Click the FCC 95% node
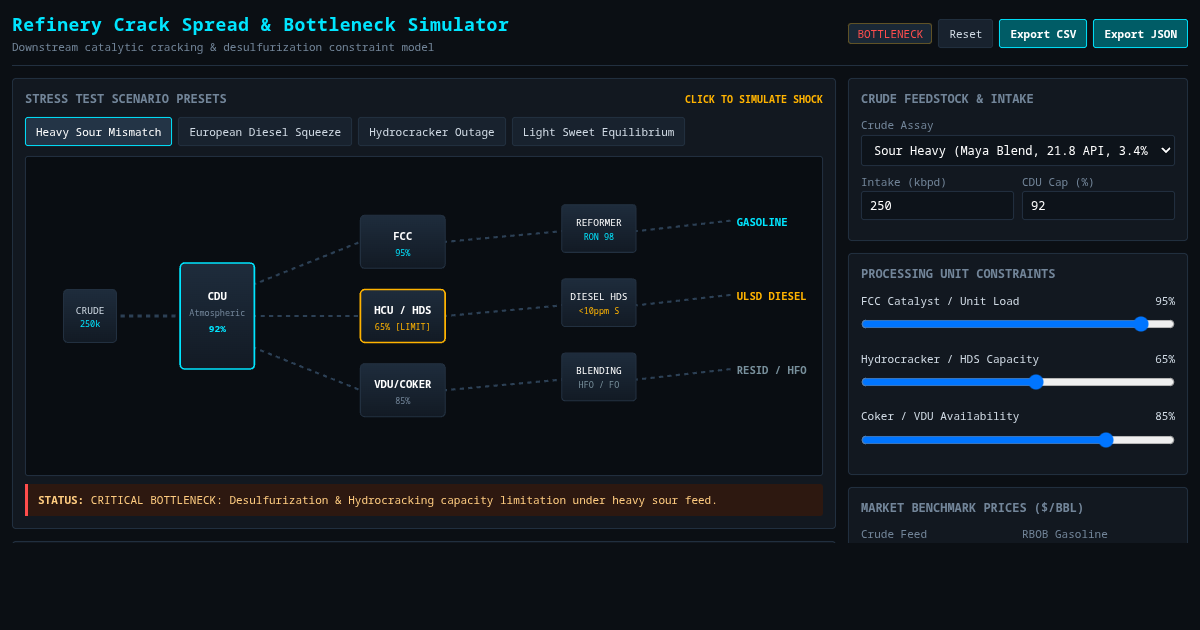 pos(403,242)
